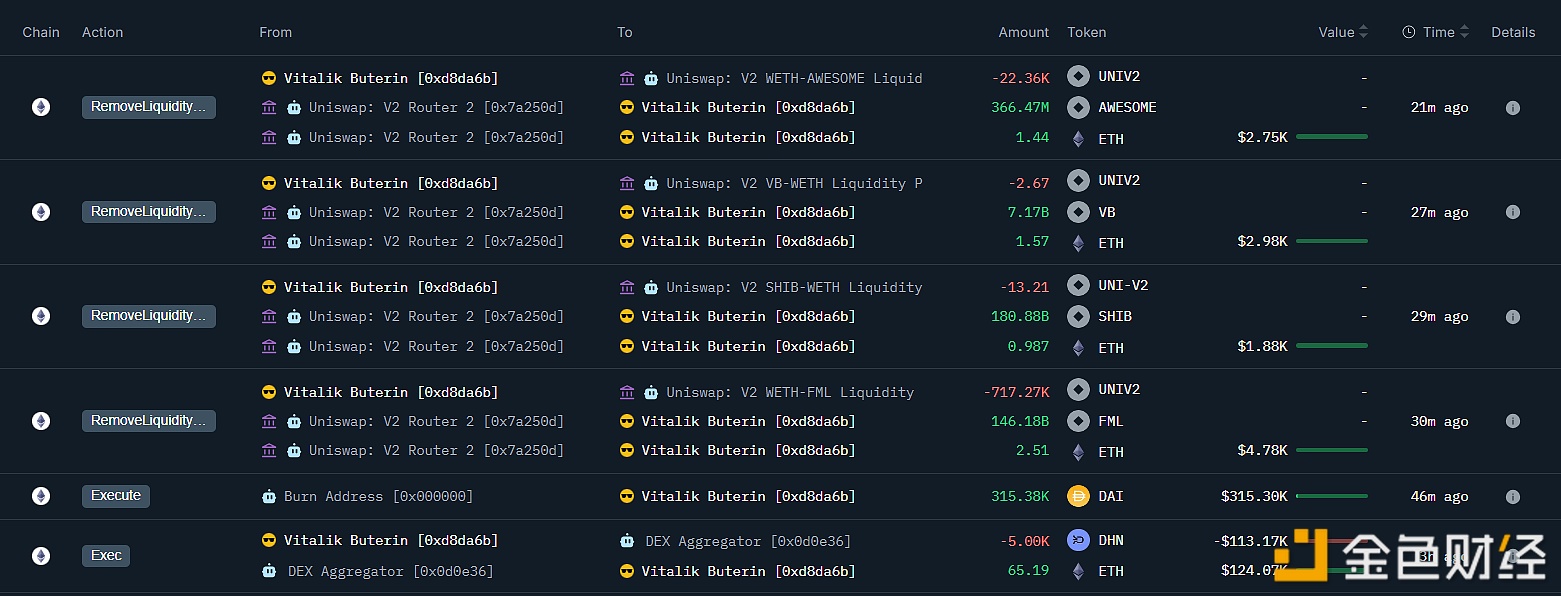The width and height of the screenshot is (1561, 596).
Task: Open the Burn Address [0x000000] link
Action: 378,496
